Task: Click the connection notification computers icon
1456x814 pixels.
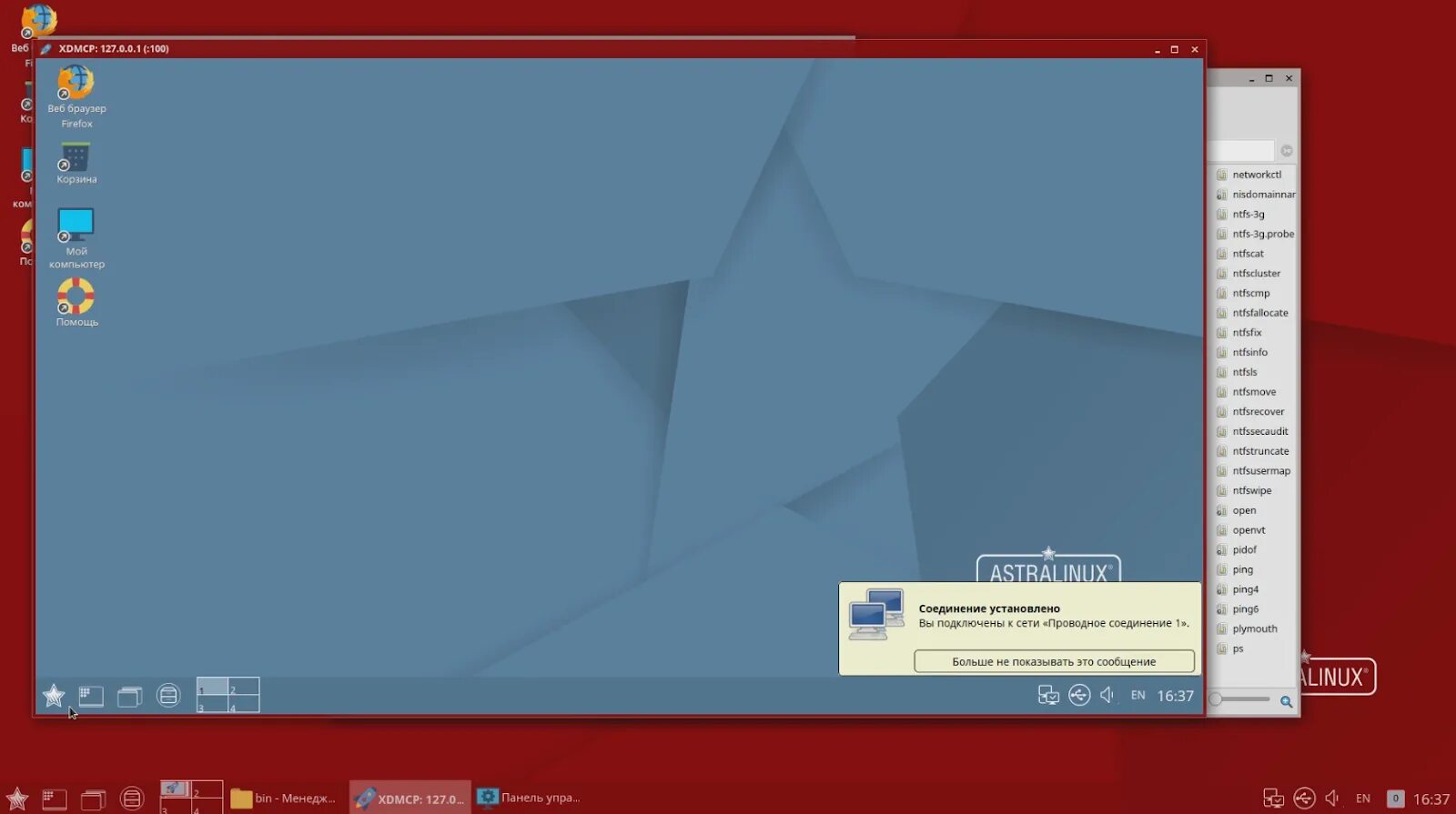Action: pyautogui.click(x=876, y=614)
